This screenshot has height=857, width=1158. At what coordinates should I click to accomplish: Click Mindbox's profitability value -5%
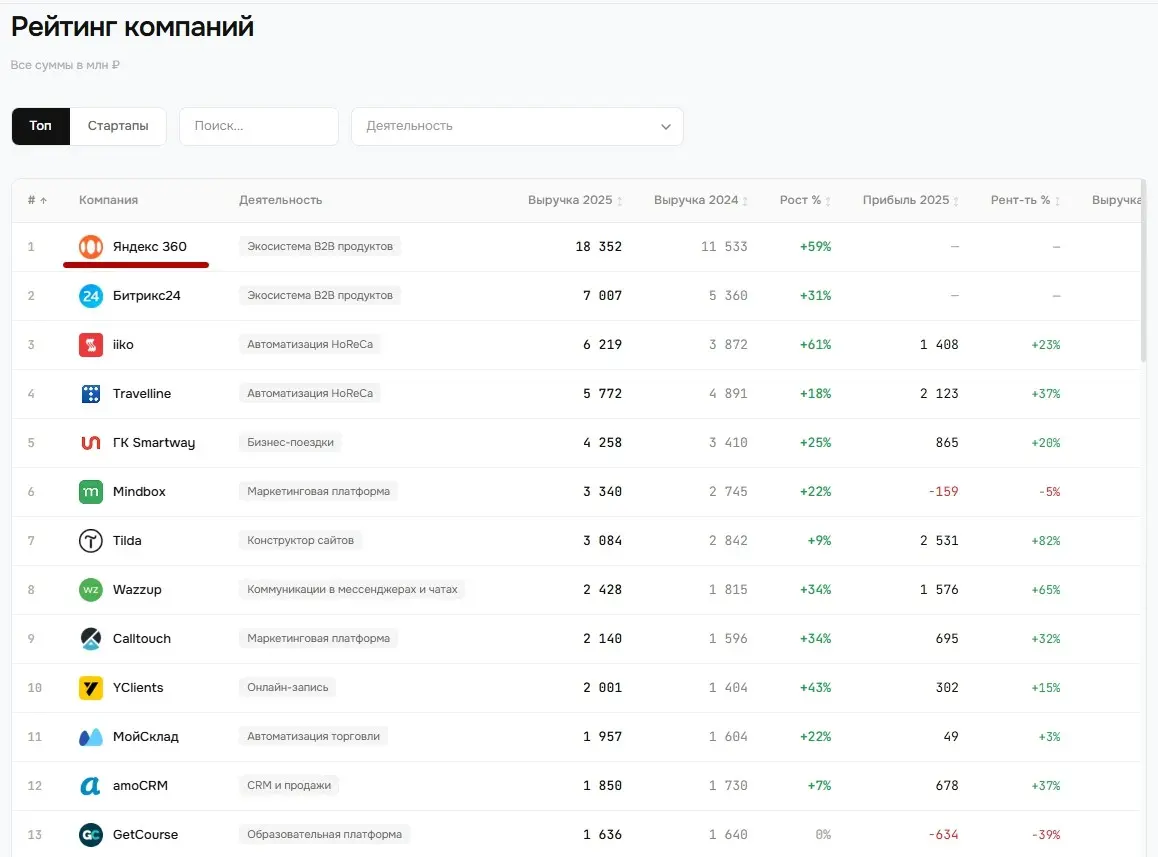coord(1049,492)
